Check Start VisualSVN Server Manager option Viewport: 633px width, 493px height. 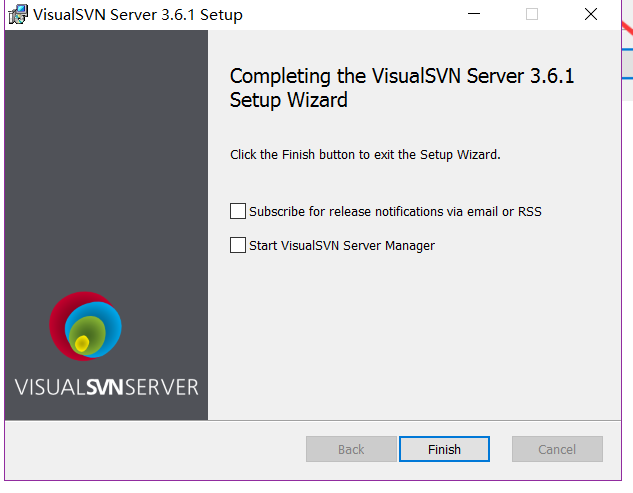point(238,245)
